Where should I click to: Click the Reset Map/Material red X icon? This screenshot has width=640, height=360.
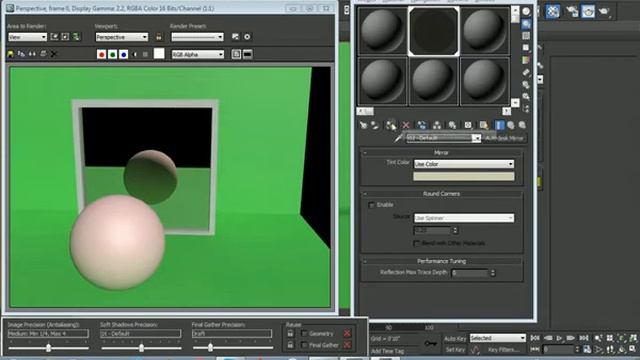pos(406,125)
